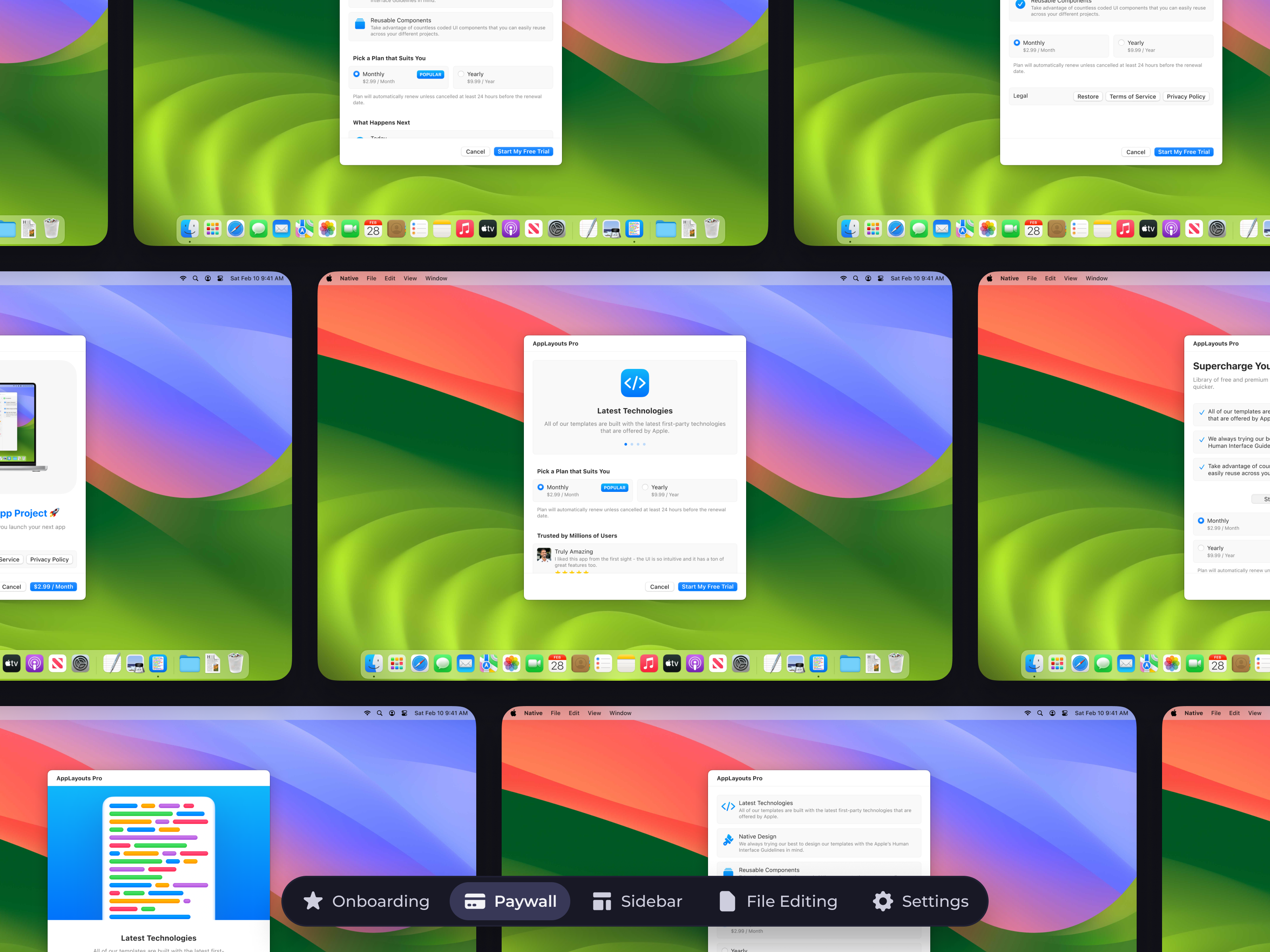Select Yearly plan in the Supercharge window
This screenshot has height=952, width=1270.
point(1232,551)
